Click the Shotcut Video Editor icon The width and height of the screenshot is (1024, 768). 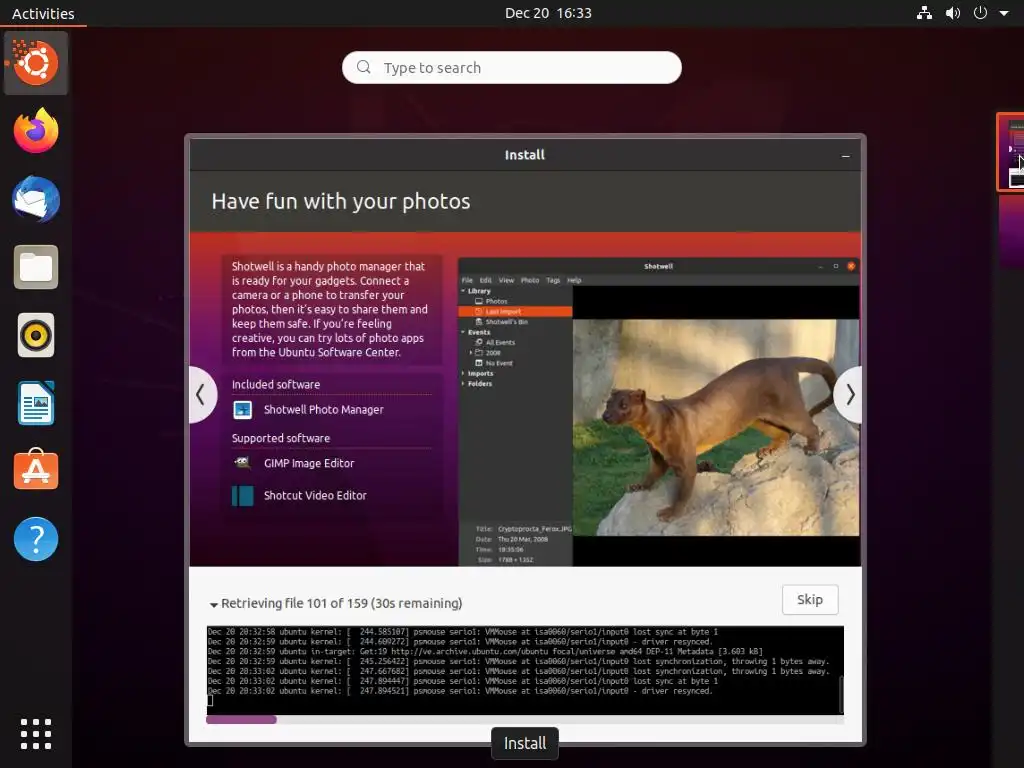(242, 496)
